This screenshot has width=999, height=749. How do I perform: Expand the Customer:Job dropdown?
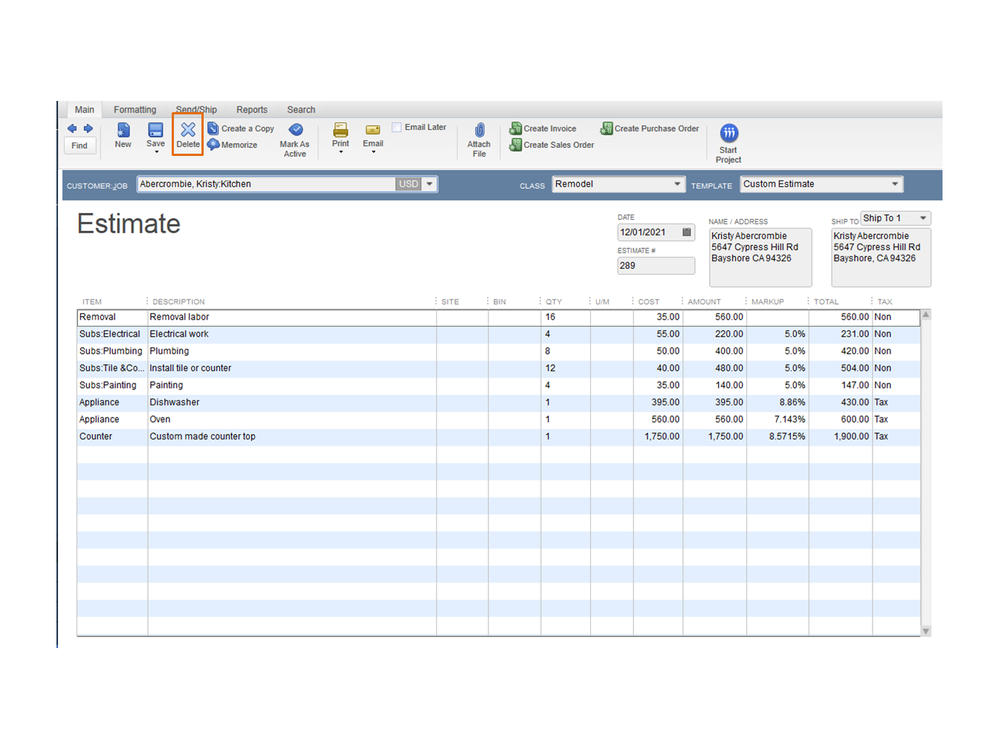click(x=430, y=184)
